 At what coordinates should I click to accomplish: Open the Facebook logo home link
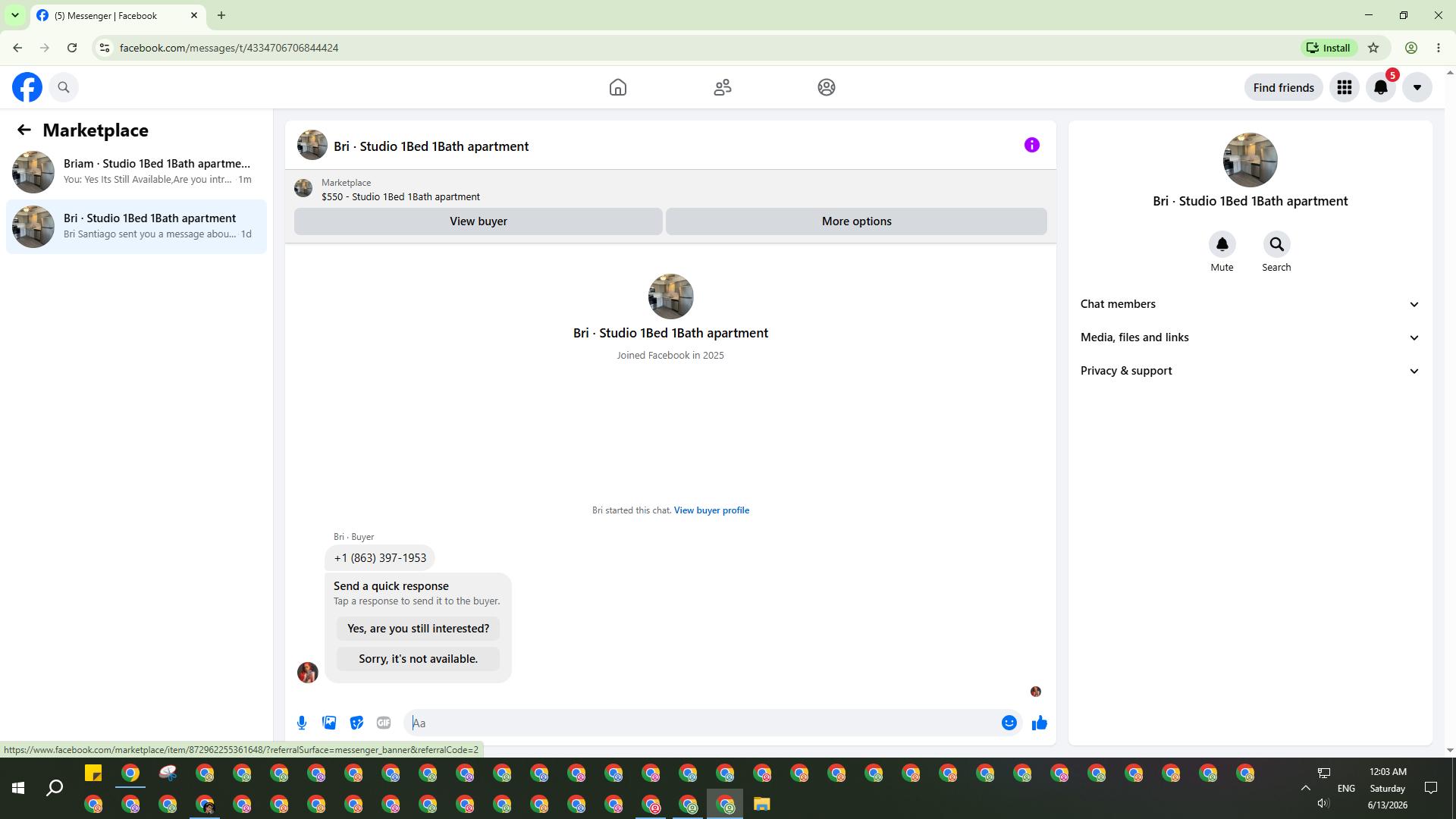click(27, 87)
